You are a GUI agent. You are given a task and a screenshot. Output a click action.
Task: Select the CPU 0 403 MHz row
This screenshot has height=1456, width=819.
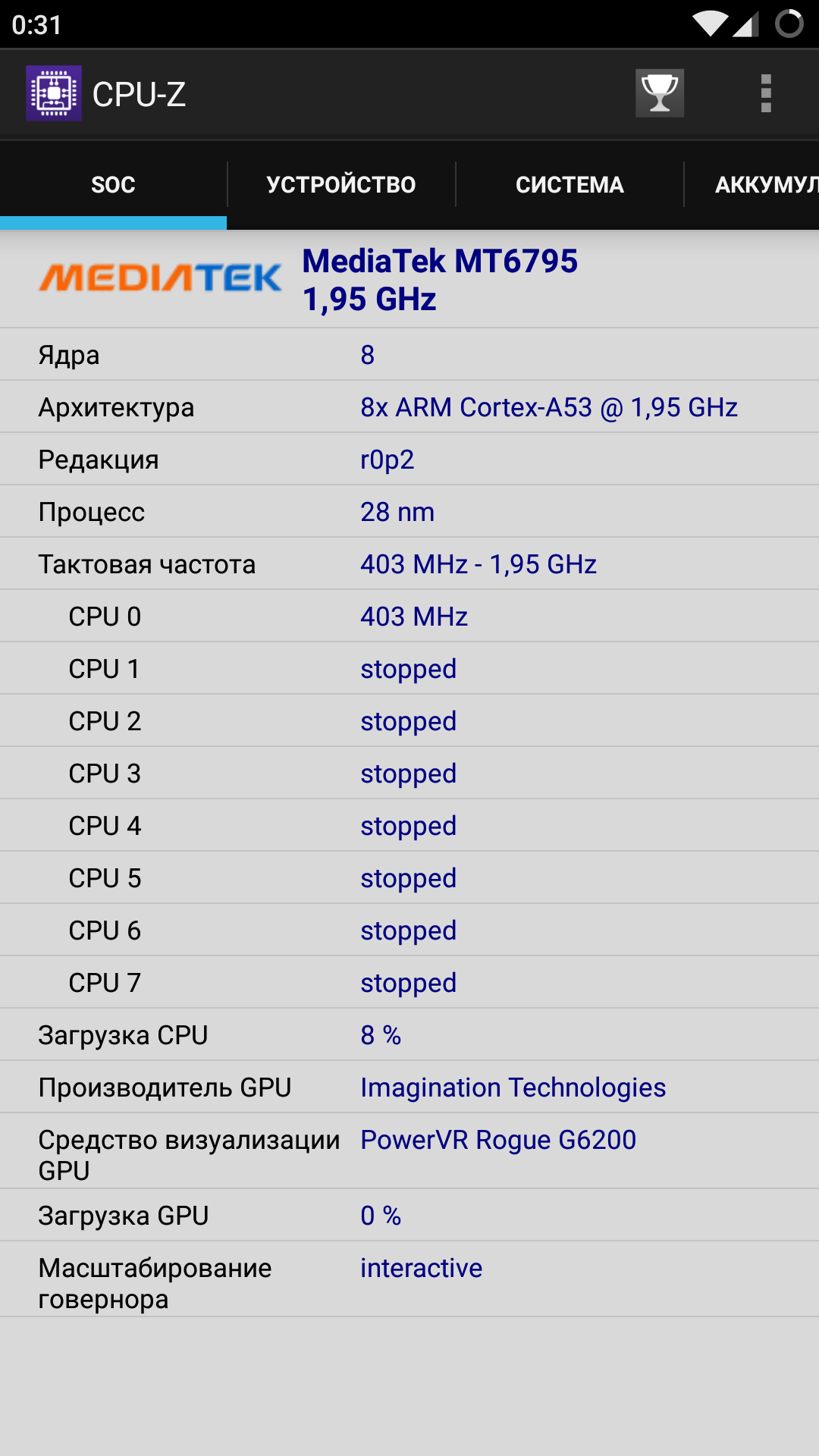[x=409, y=617]
